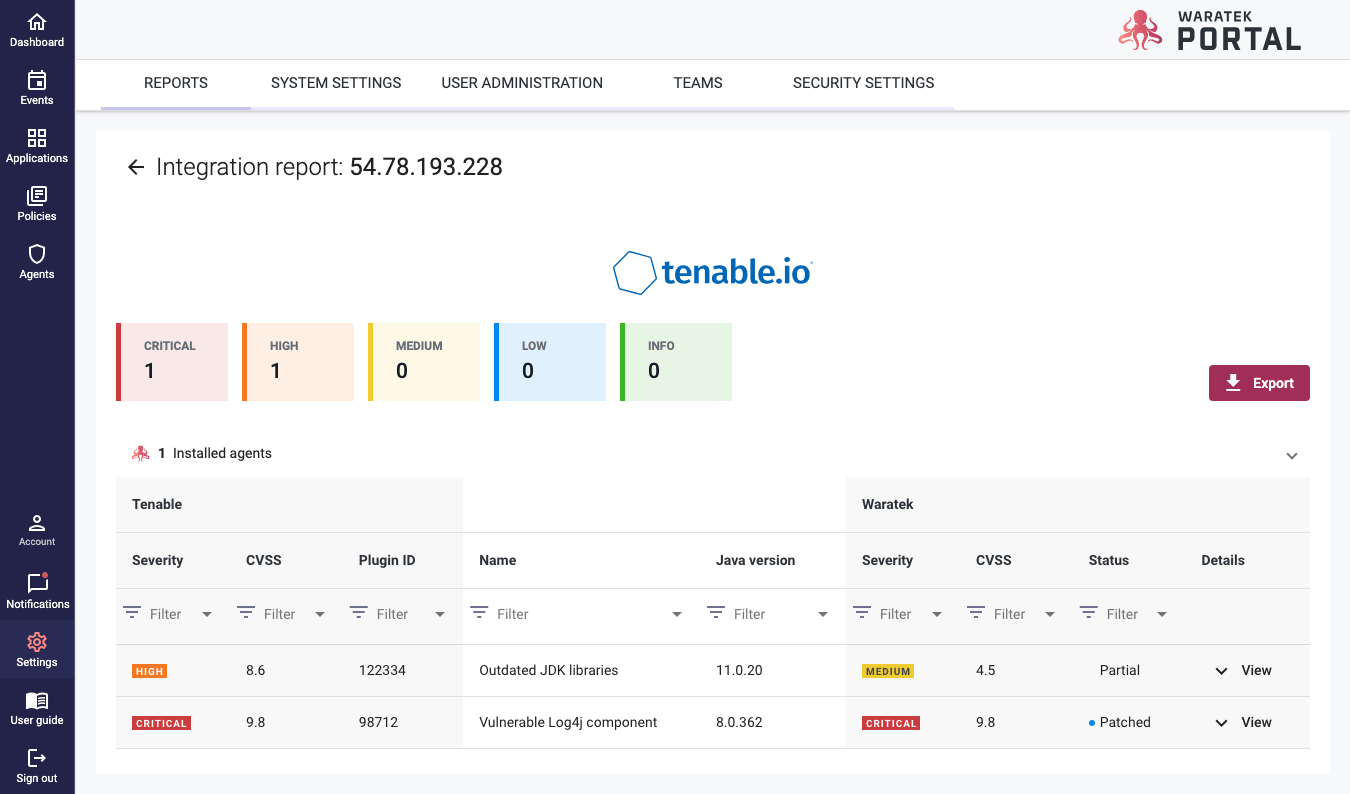
Task: Click the Waratek MEDIUM severity badge
Action: tap(888, 671)
